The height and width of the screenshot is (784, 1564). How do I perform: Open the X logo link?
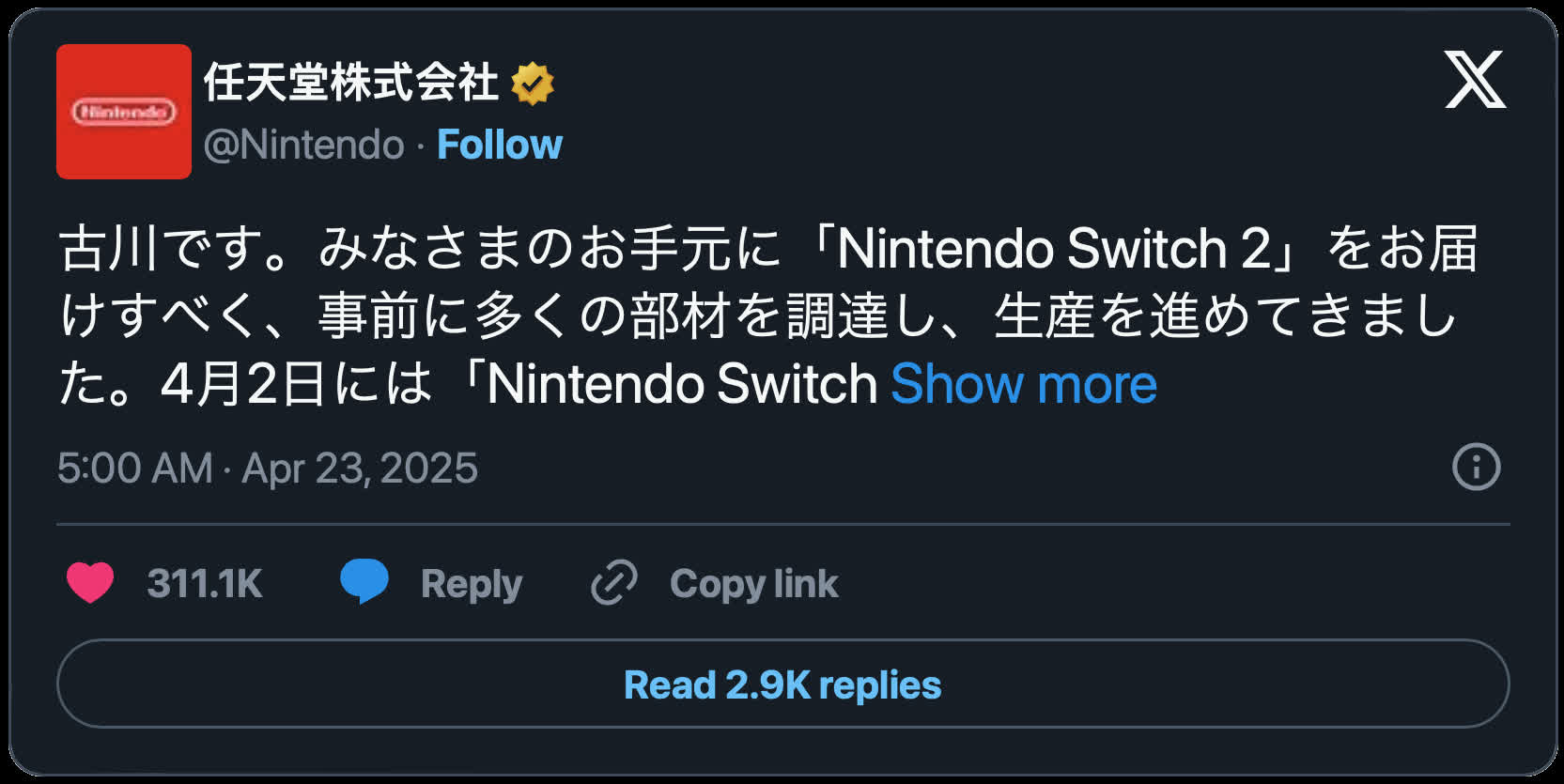click(x=1475, y=81)
